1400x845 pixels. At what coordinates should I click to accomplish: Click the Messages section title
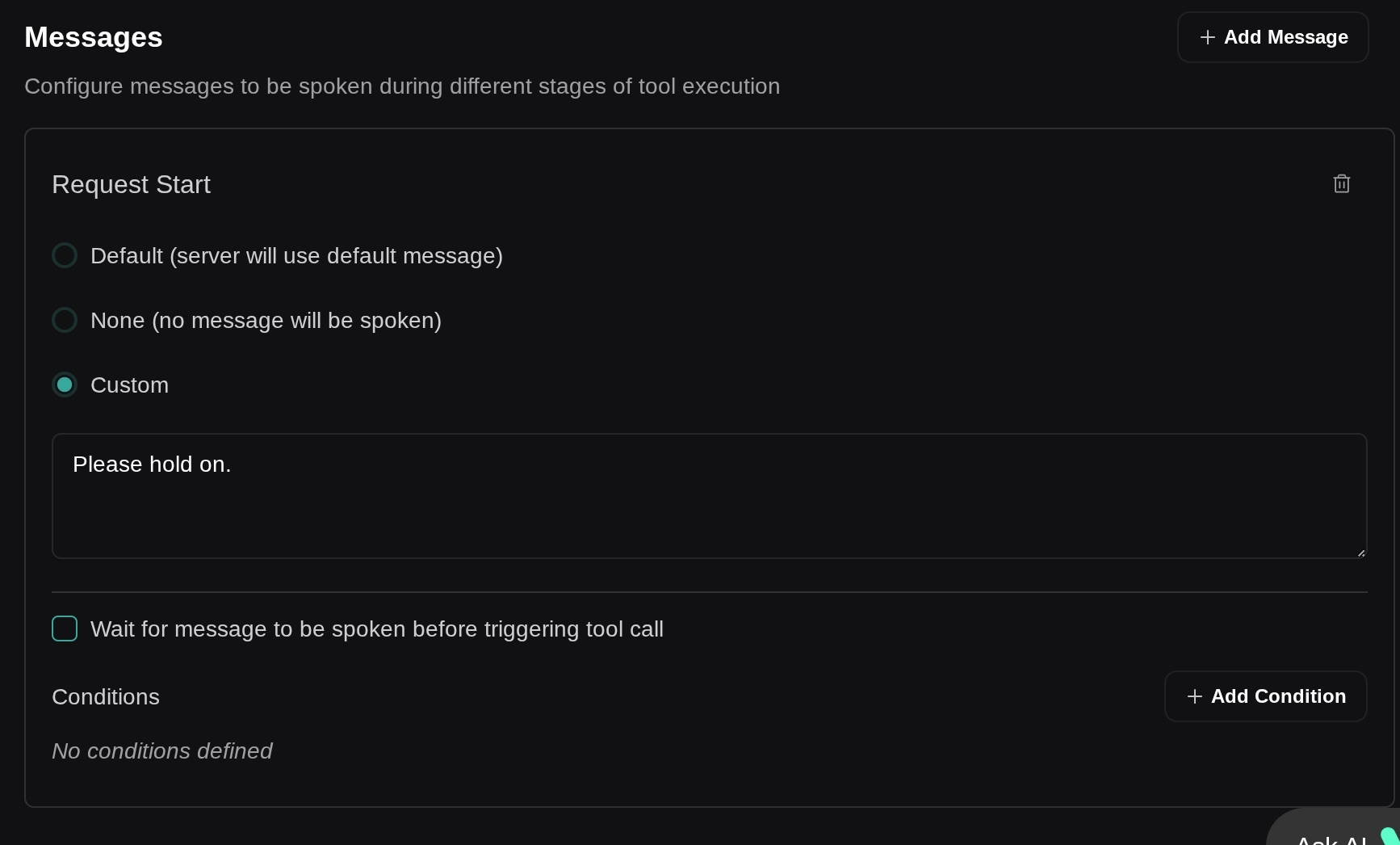pyautogui.click(x=94, y=37)
